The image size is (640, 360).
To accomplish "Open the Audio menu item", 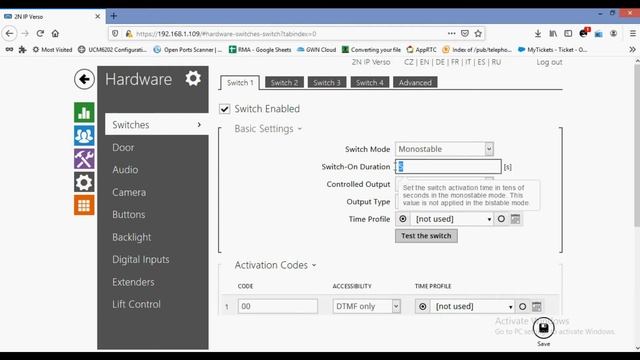I will (125, 170).
